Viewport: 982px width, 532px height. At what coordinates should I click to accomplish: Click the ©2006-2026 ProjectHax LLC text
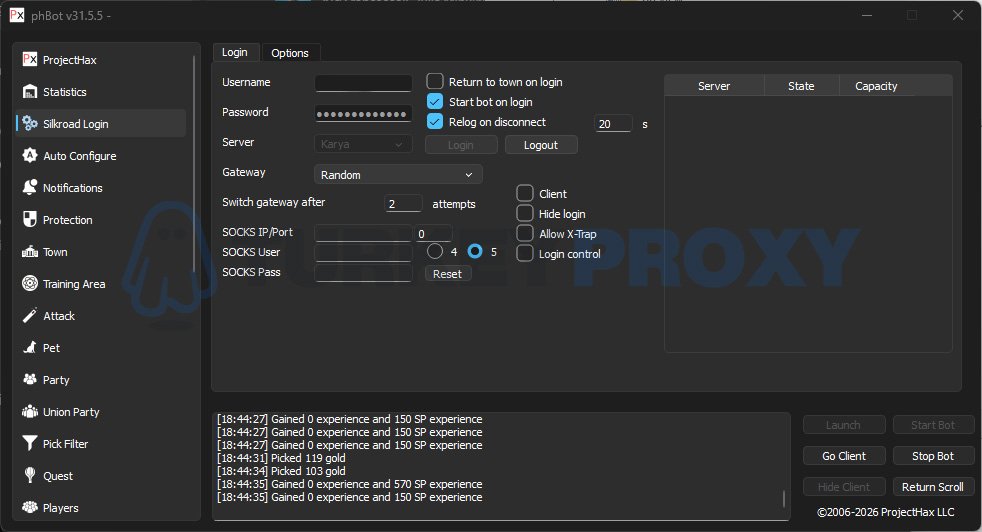[x=886, y=512]
